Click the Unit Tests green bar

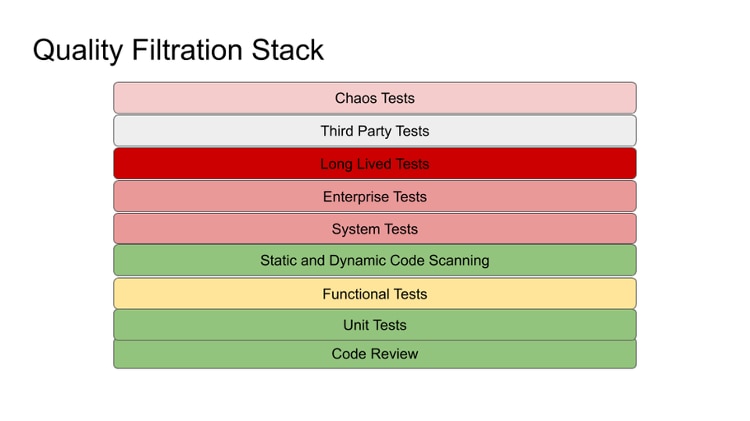tap(375, 325)
